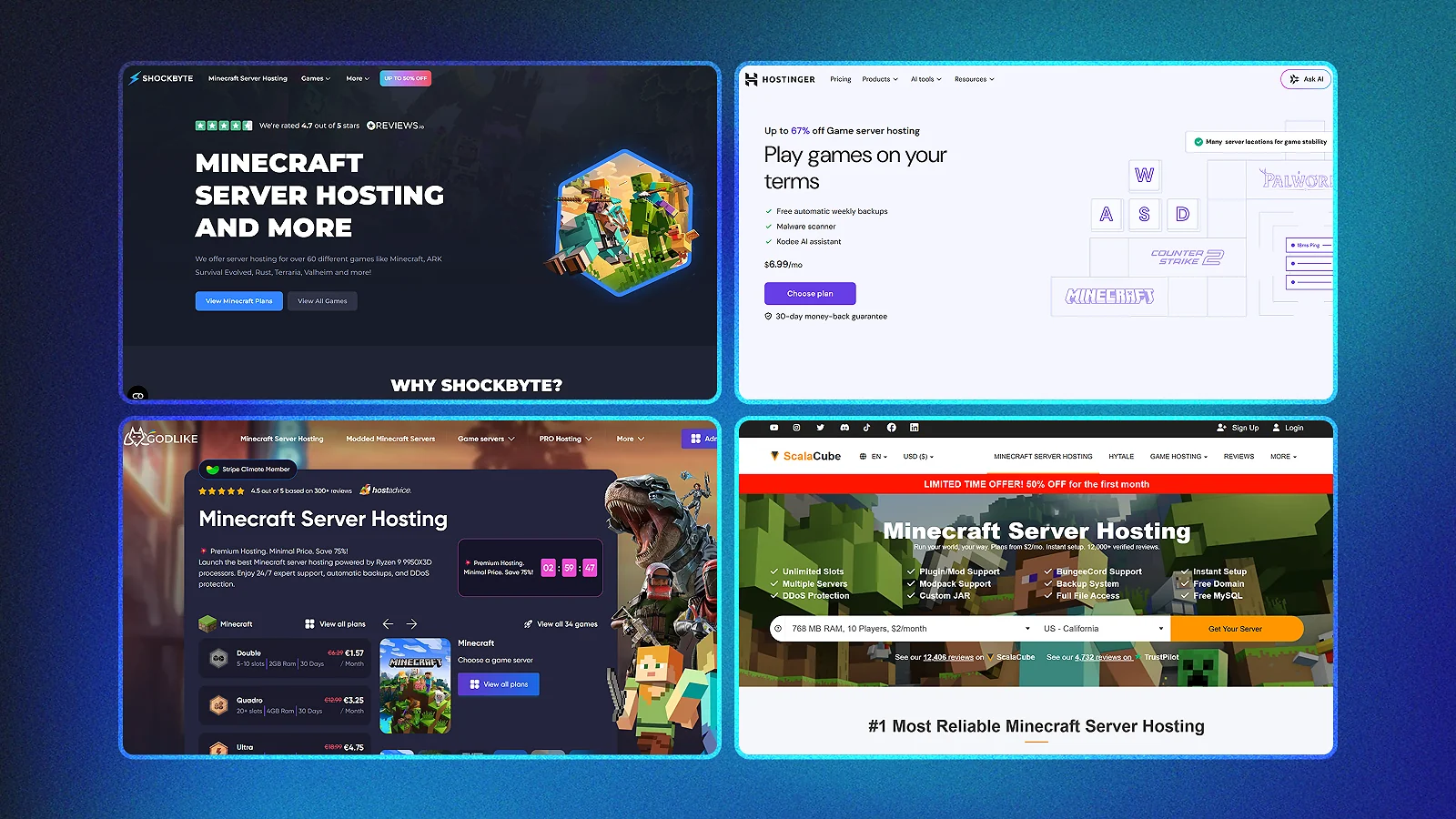Click View all 34 games link

[561, 624]
